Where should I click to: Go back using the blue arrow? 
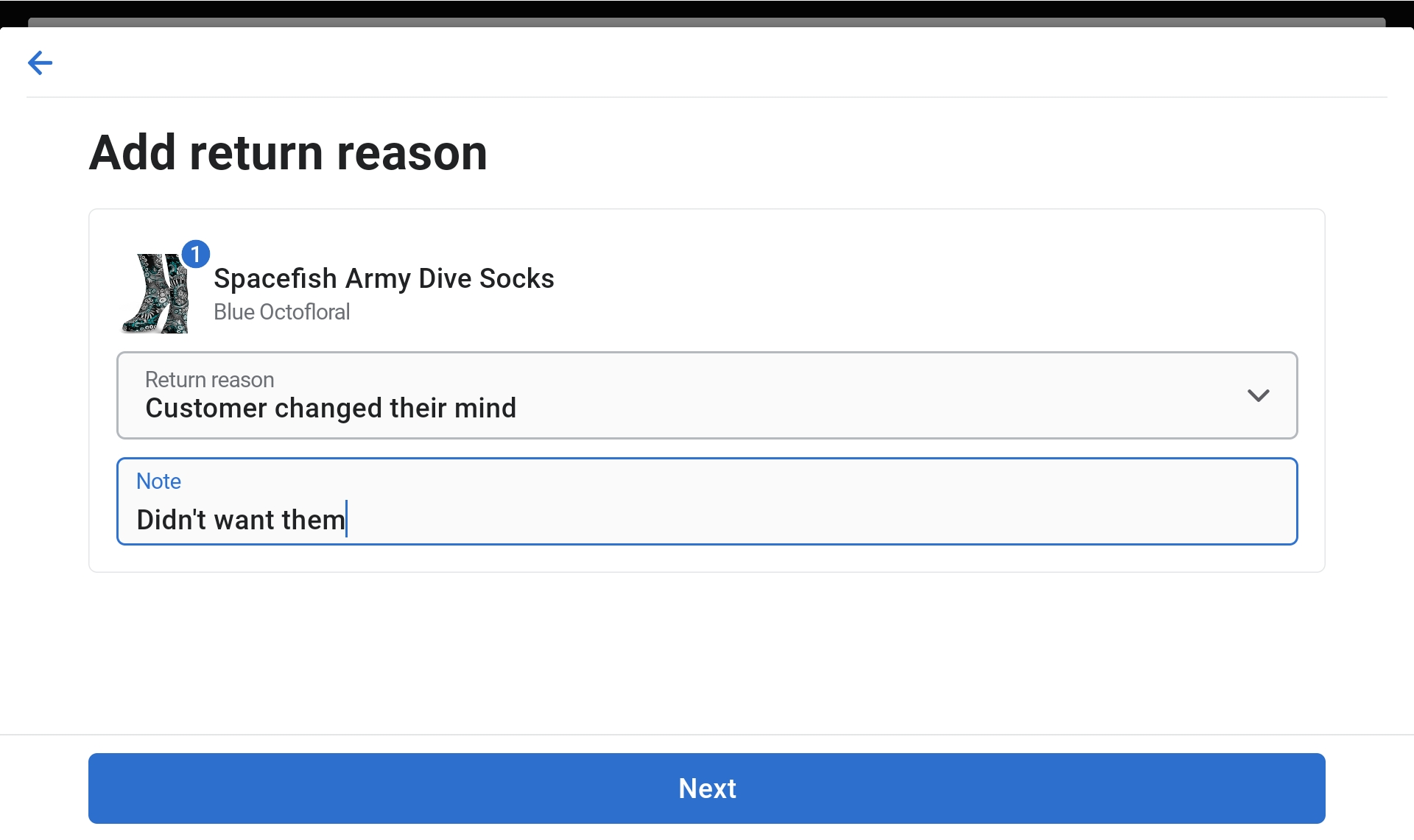(x=40, y=63)
